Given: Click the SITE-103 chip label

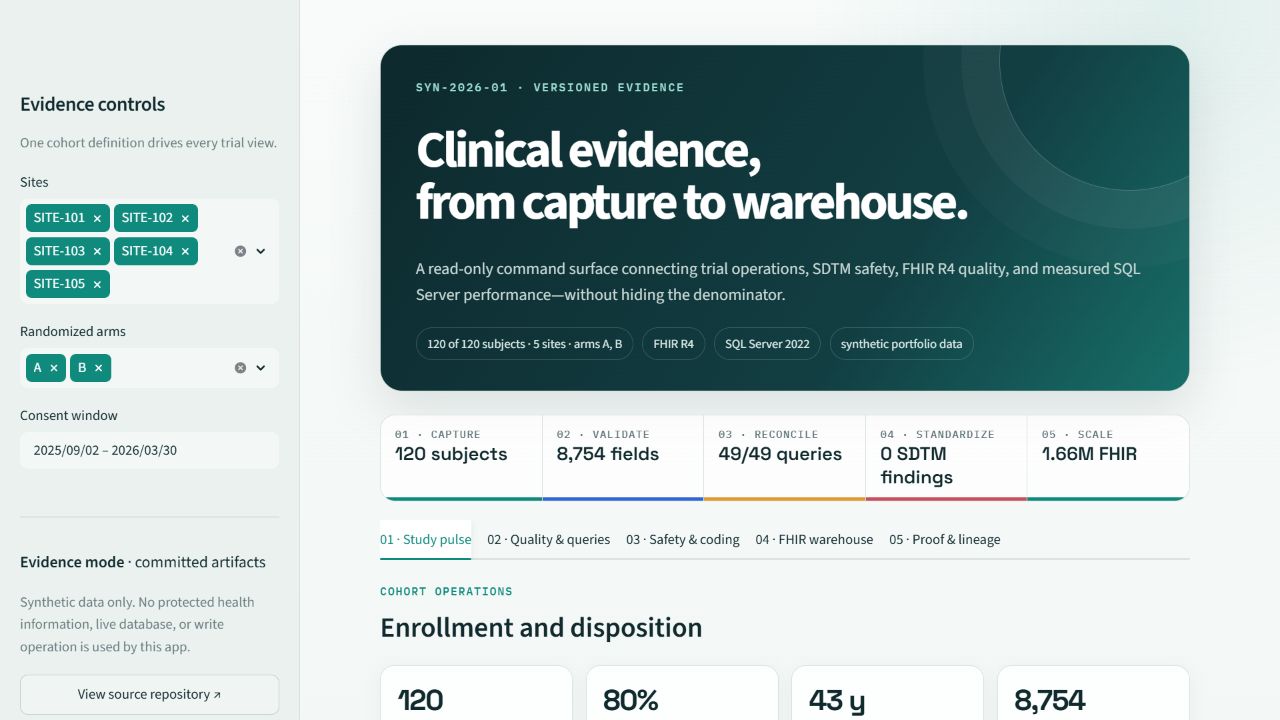Looking at the screenshot, I should pos(59,251).
